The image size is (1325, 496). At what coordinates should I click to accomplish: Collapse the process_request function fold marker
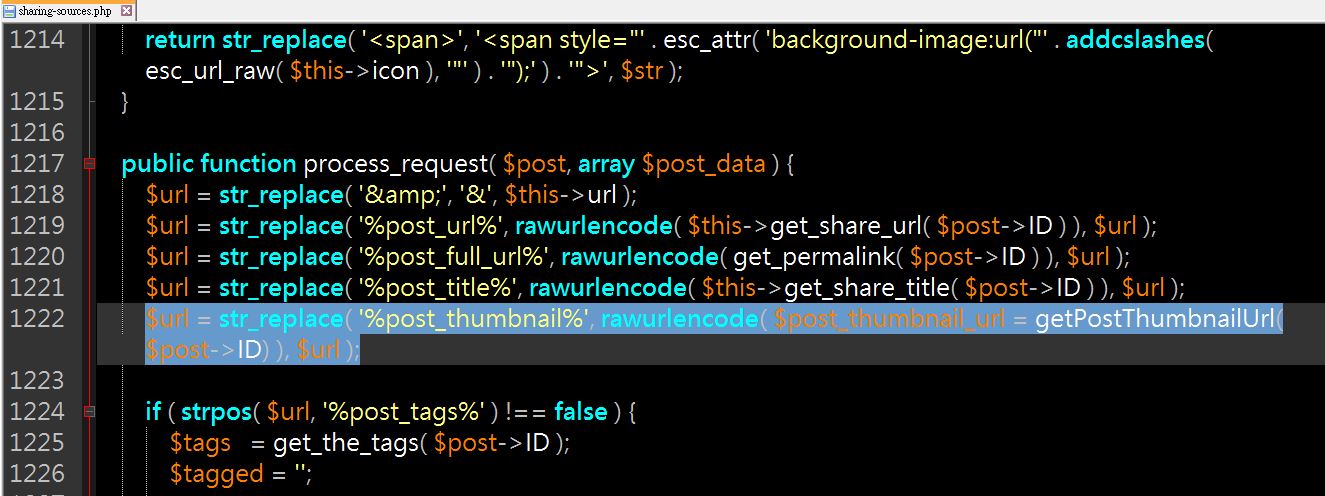pyautogui.click(x=91, y=163)
